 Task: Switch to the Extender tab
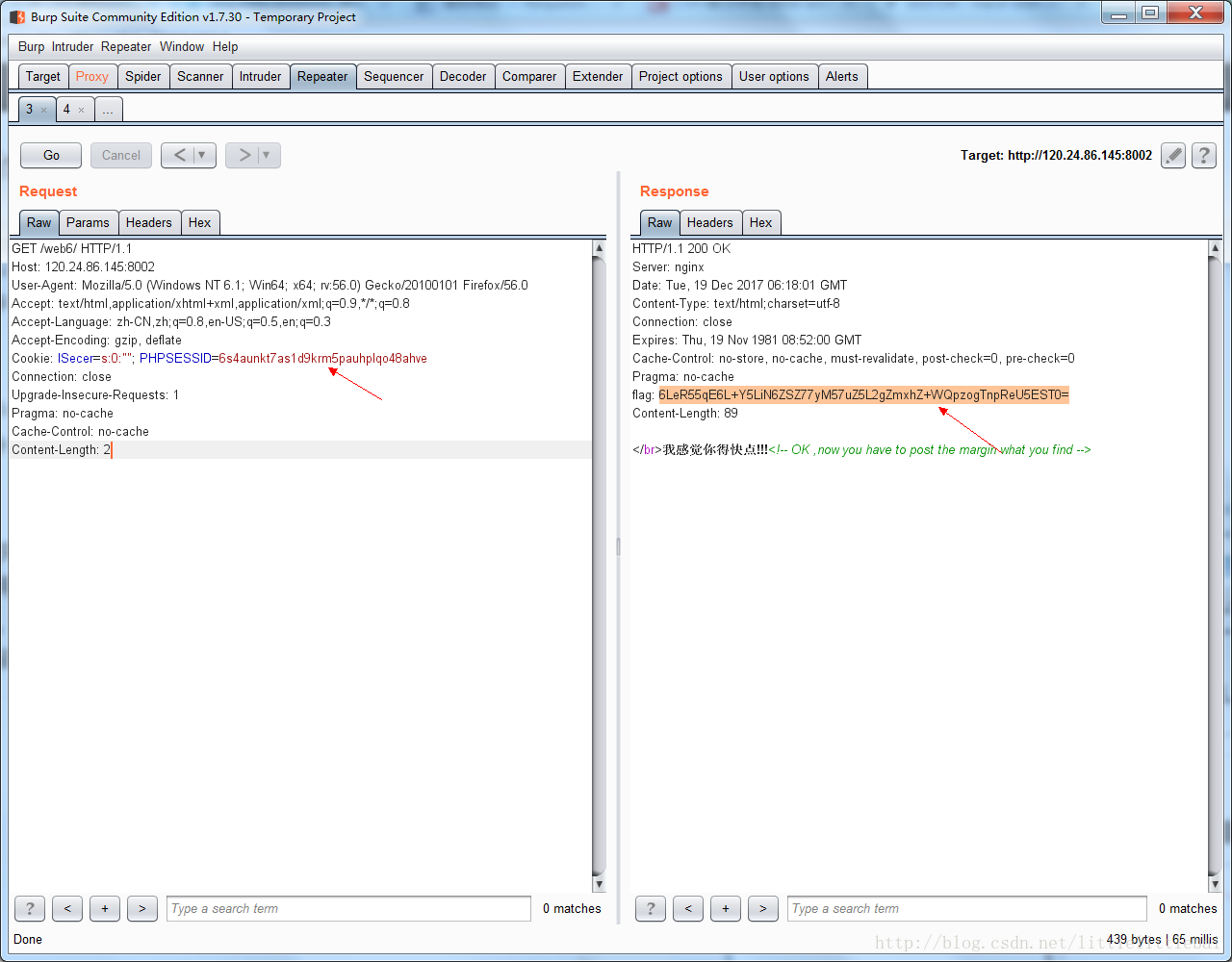click(598, 76)
